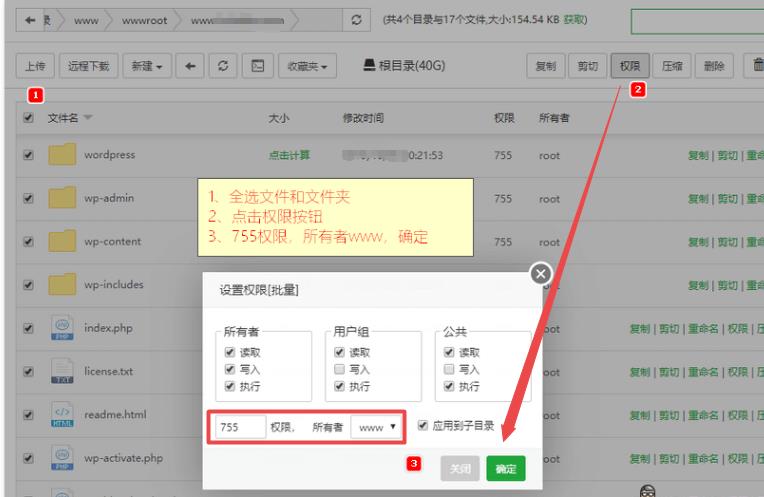Click the toolbar refresh button
This screenshot has width=764, height=497.
coord(223,66)
